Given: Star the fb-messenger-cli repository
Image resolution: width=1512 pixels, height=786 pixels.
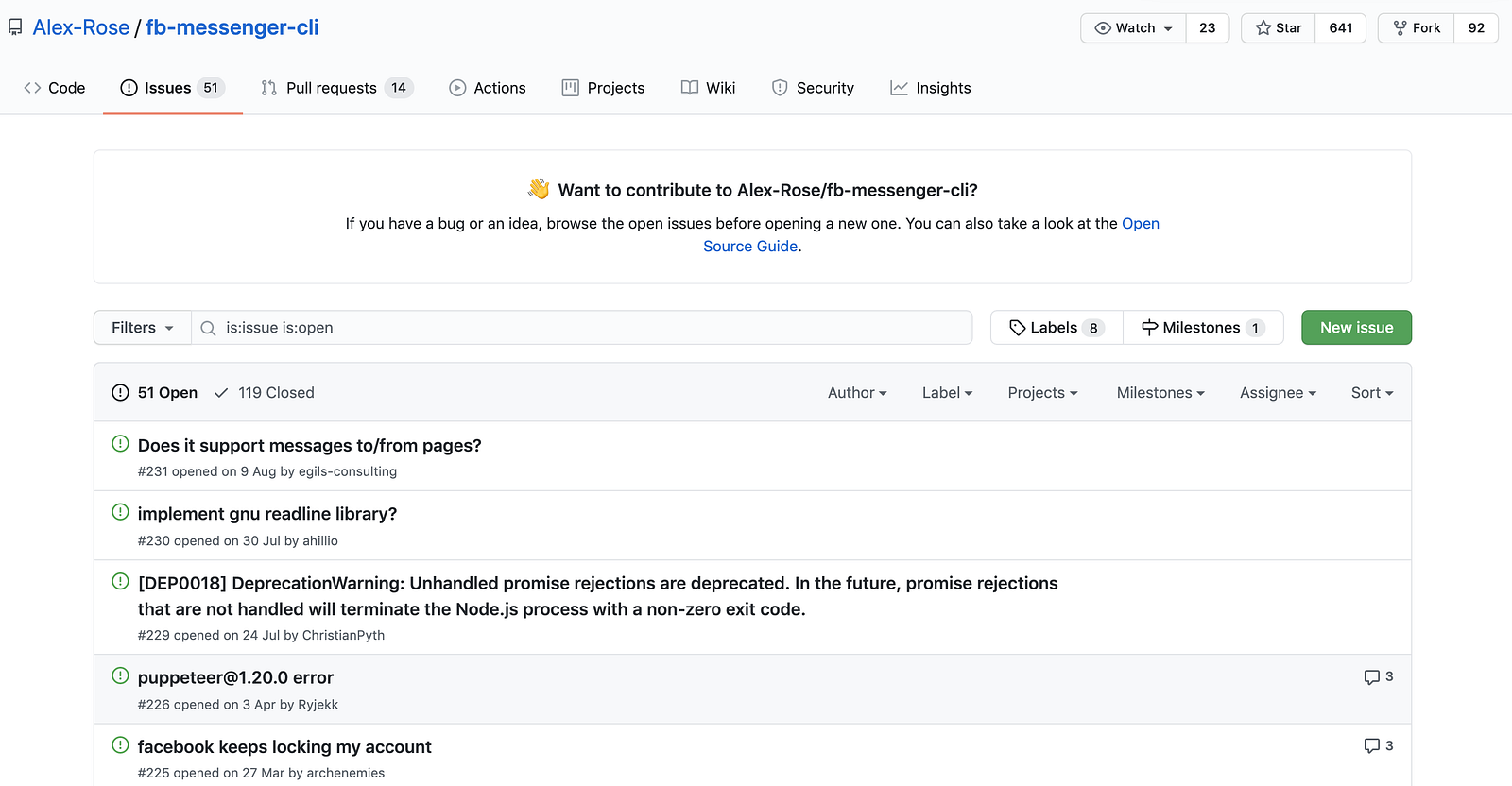Looking at the screenshot, I should coord(1279,28).
